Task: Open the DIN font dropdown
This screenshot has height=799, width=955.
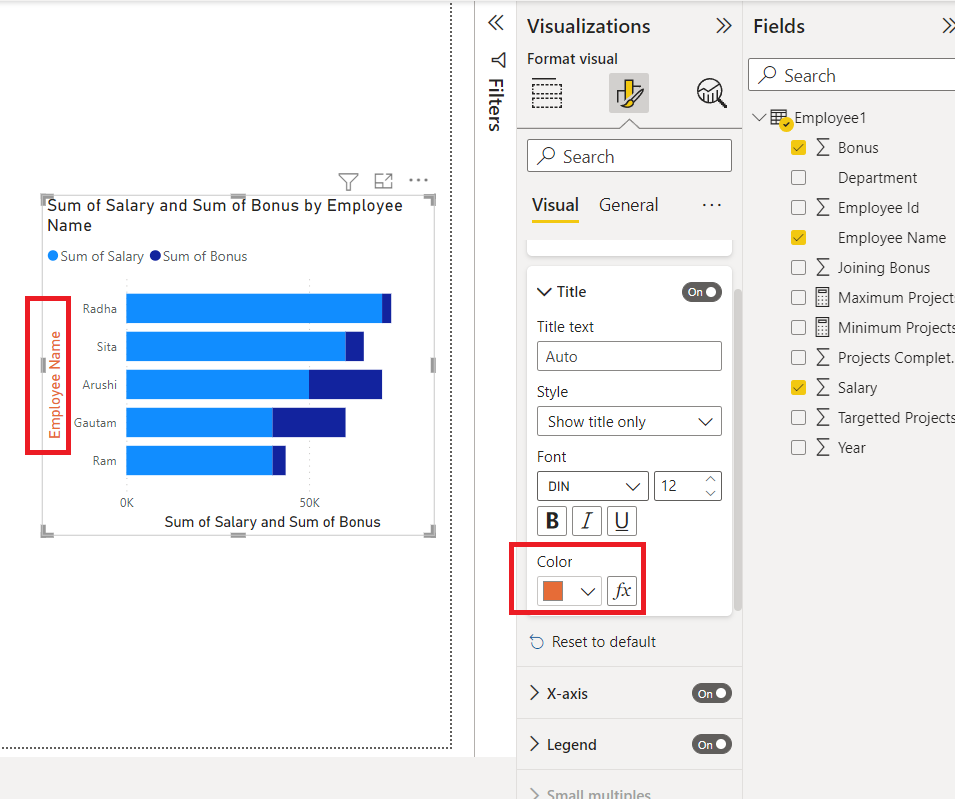Action: (x=592, y=485)
